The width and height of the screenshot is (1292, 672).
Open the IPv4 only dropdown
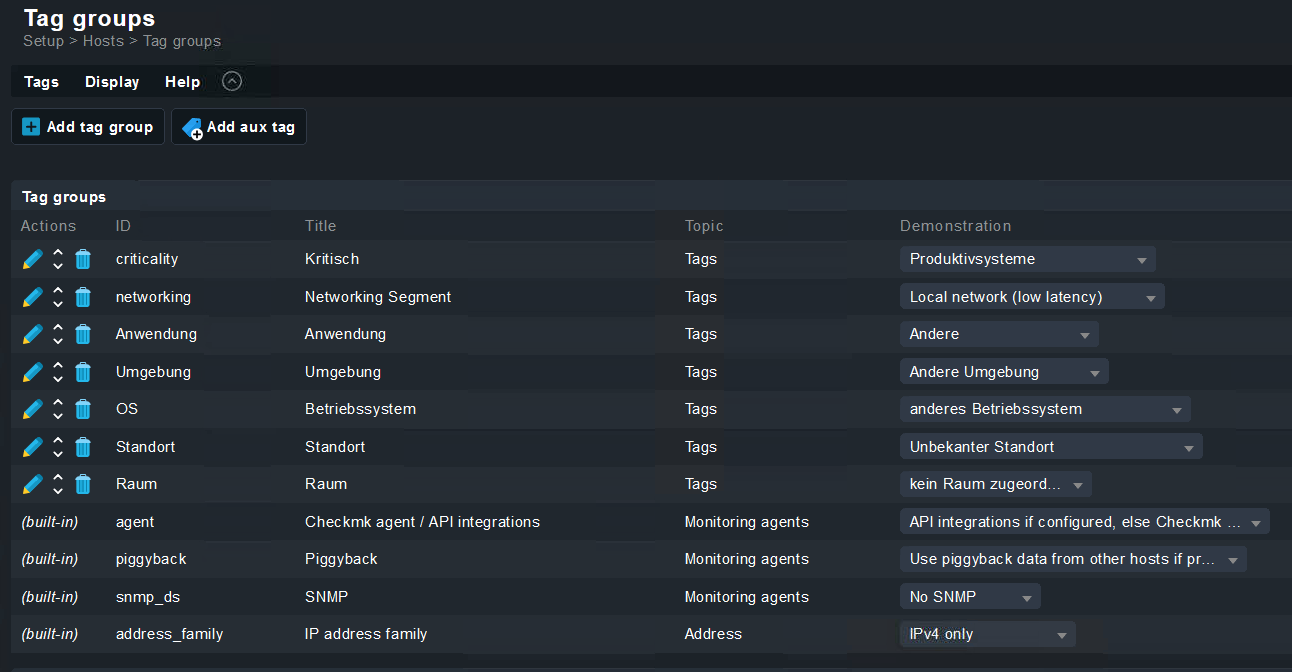(x=987, y=634)
